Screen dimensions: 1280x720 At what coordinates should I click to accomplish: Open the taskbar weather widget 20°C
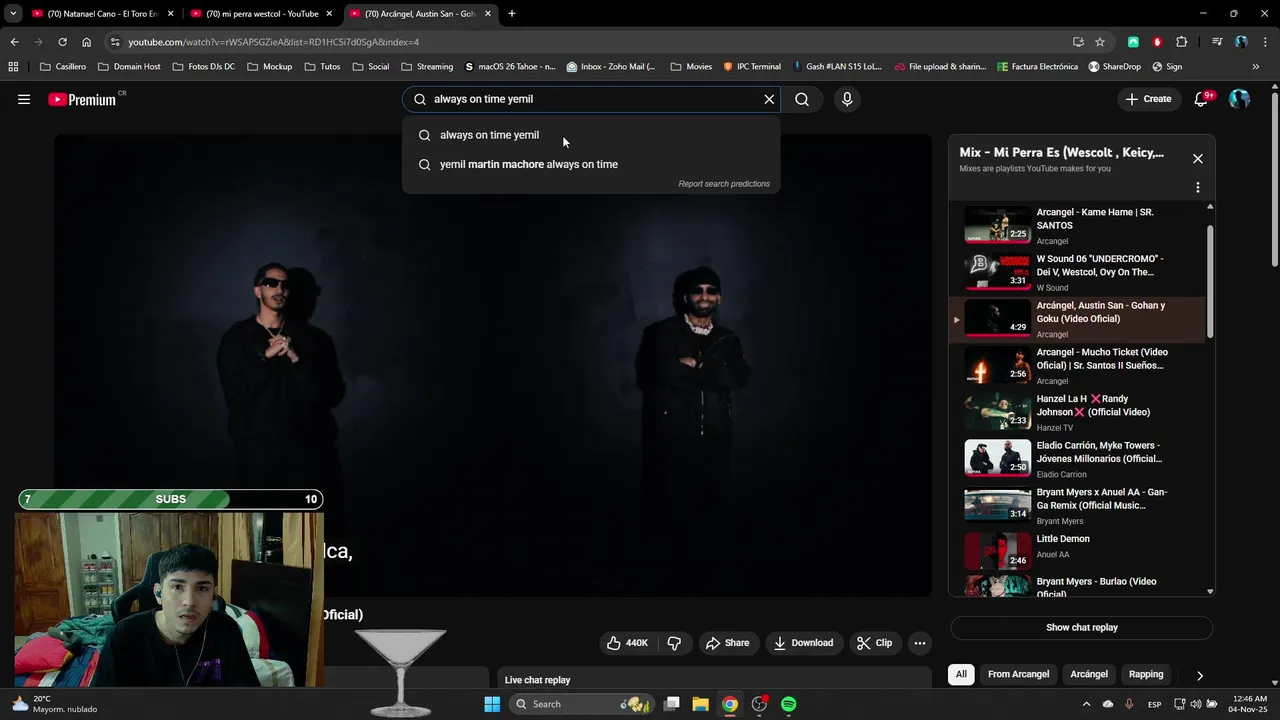tap(55, 704)
